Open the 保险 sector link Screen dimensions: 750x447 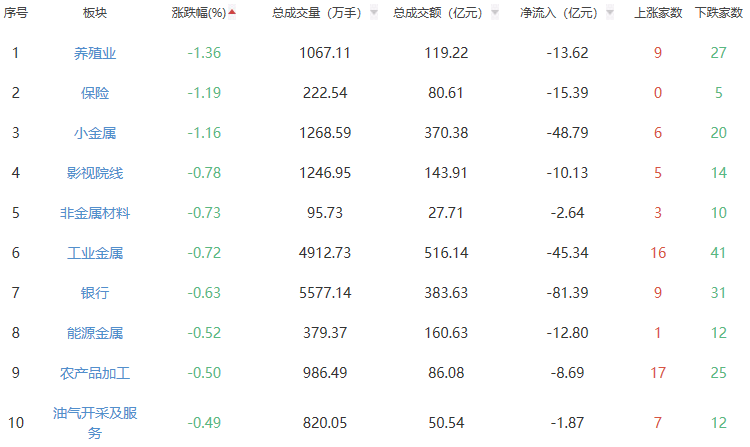click(x=95, y=93)
